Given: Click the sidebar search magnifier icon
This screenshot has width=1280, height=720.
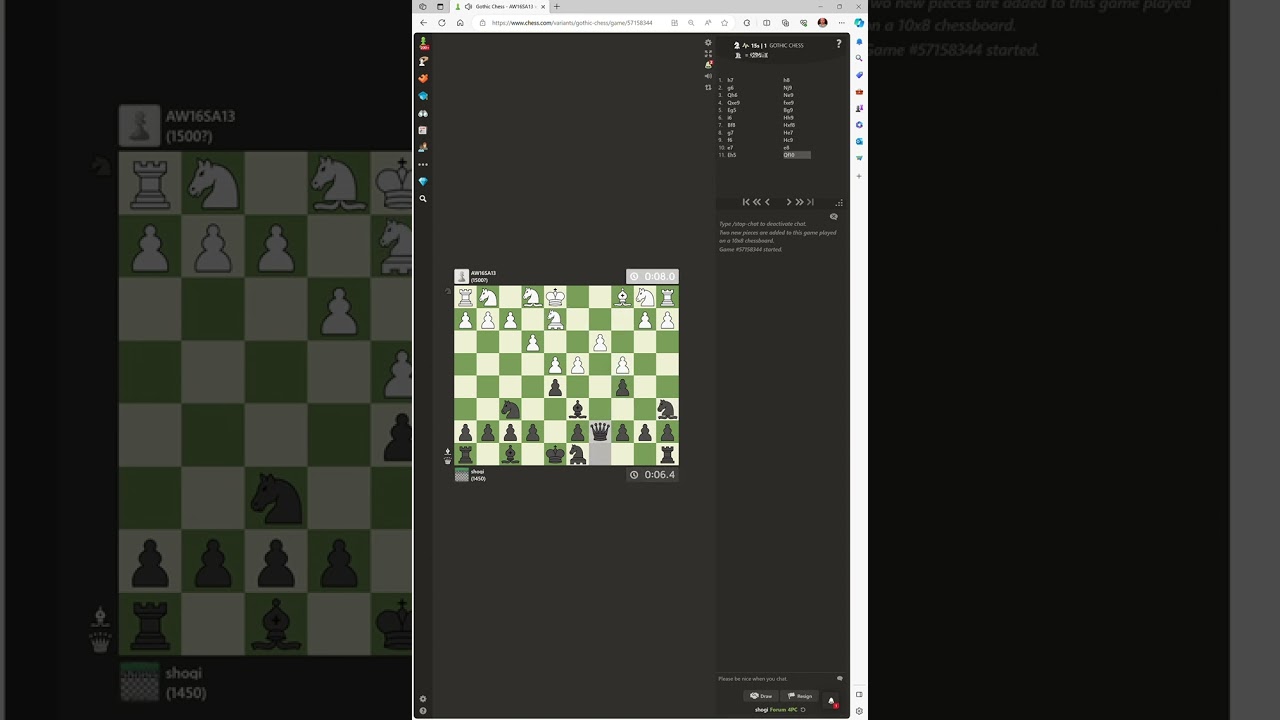Looking at the screenshot, I should (423, 199).
